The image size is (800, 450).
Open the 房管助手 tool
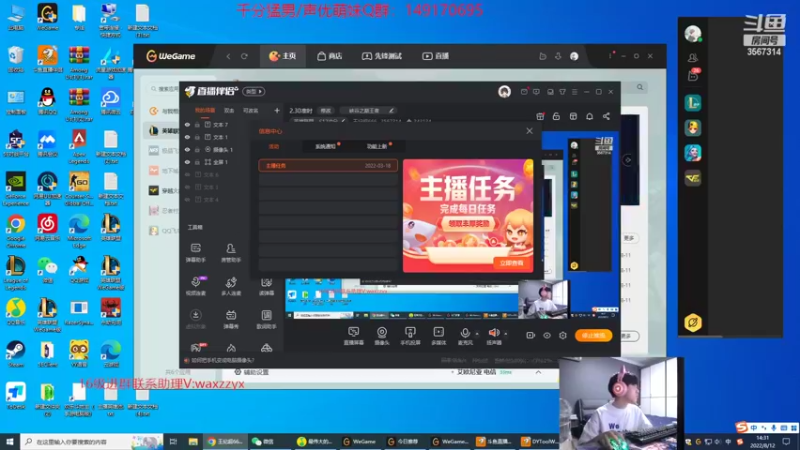pos(231,253)
